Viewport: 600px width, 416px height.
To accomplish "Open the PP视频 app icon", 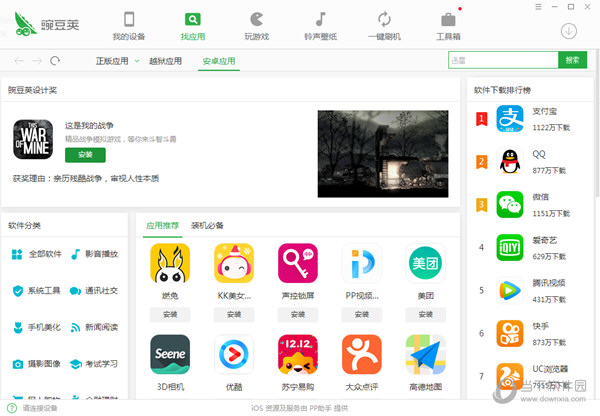I will pyautogui.click(x=362, y=263).
